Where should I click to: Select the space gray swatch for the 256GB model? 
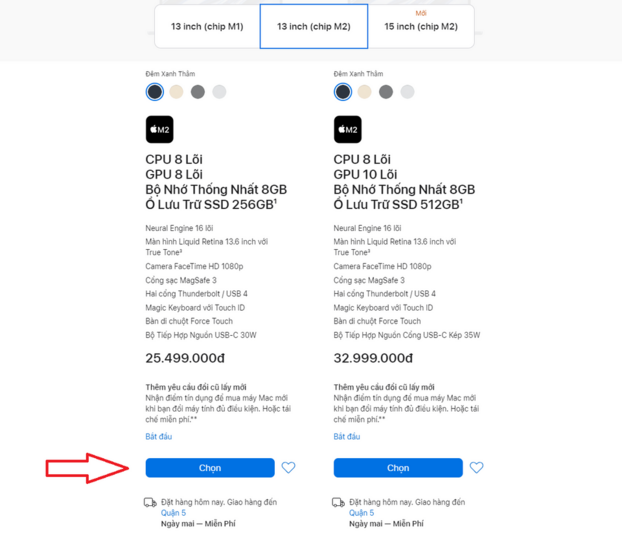coord(198,92)
